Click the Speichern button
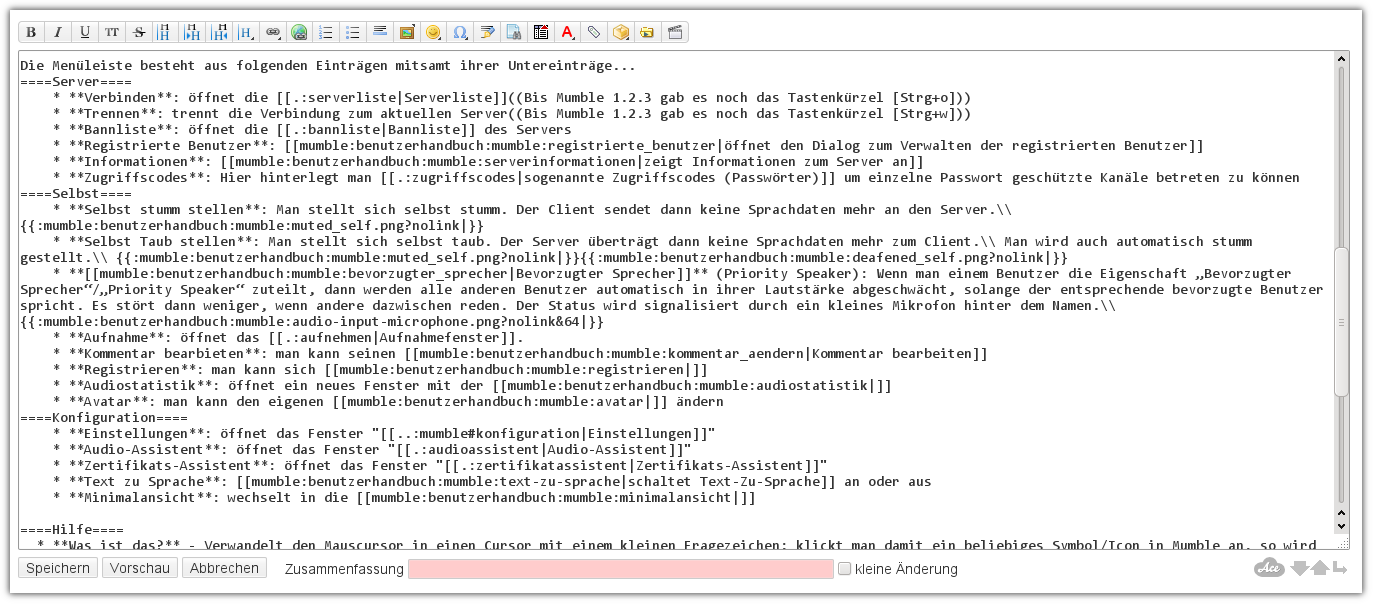 (x=56, y=568)
